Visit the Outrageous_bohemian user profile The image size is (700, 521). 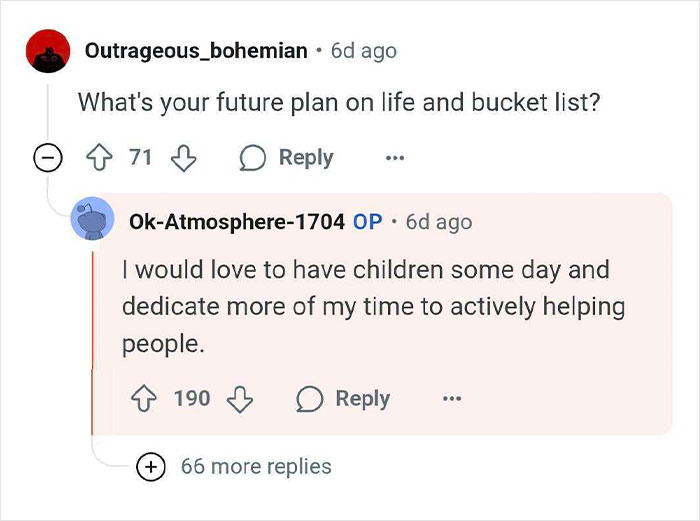point(196,50)
